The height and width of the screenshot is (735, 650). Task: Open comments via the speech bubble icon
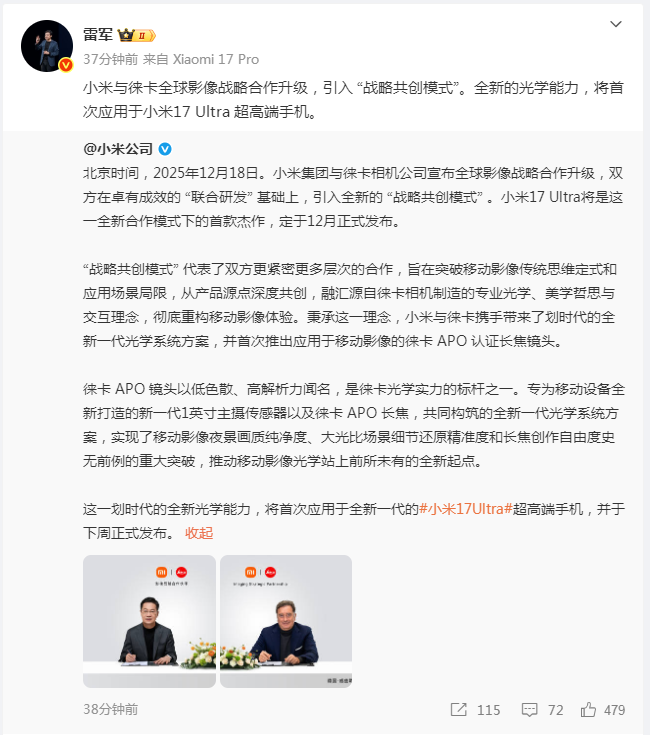pyautogui.click(x=530, y=710)
